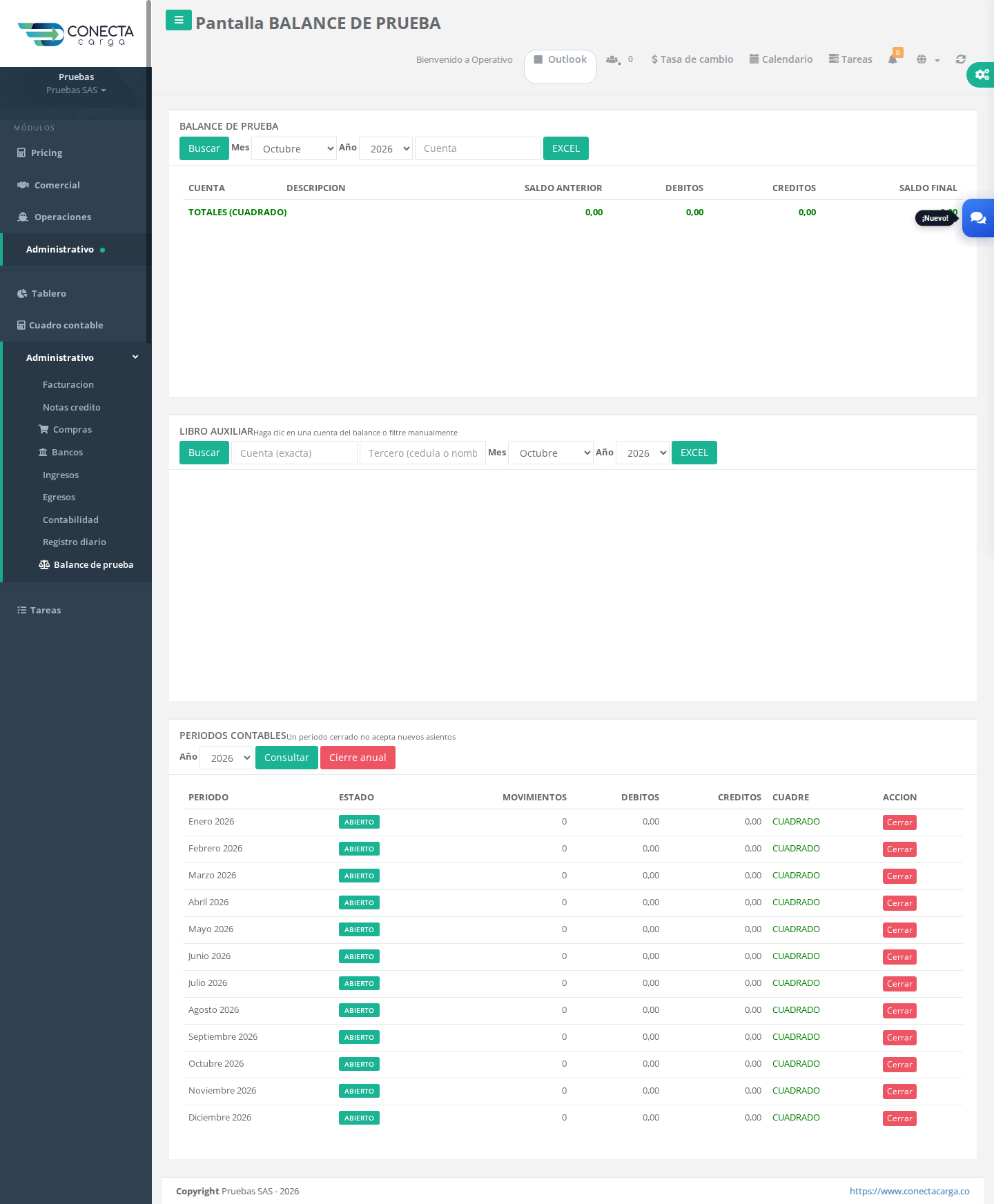Screen dimensions: 994x1204
Task: Export Libro Auxiliar with EXCEL button
Action: tap(694, 453)
